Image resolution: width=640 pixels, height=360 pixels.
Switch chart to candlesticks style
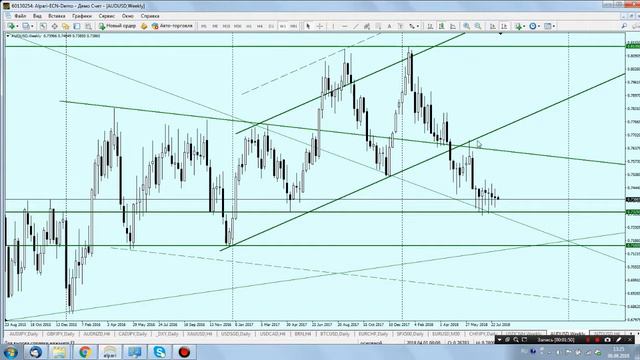[x=442, y=26]
